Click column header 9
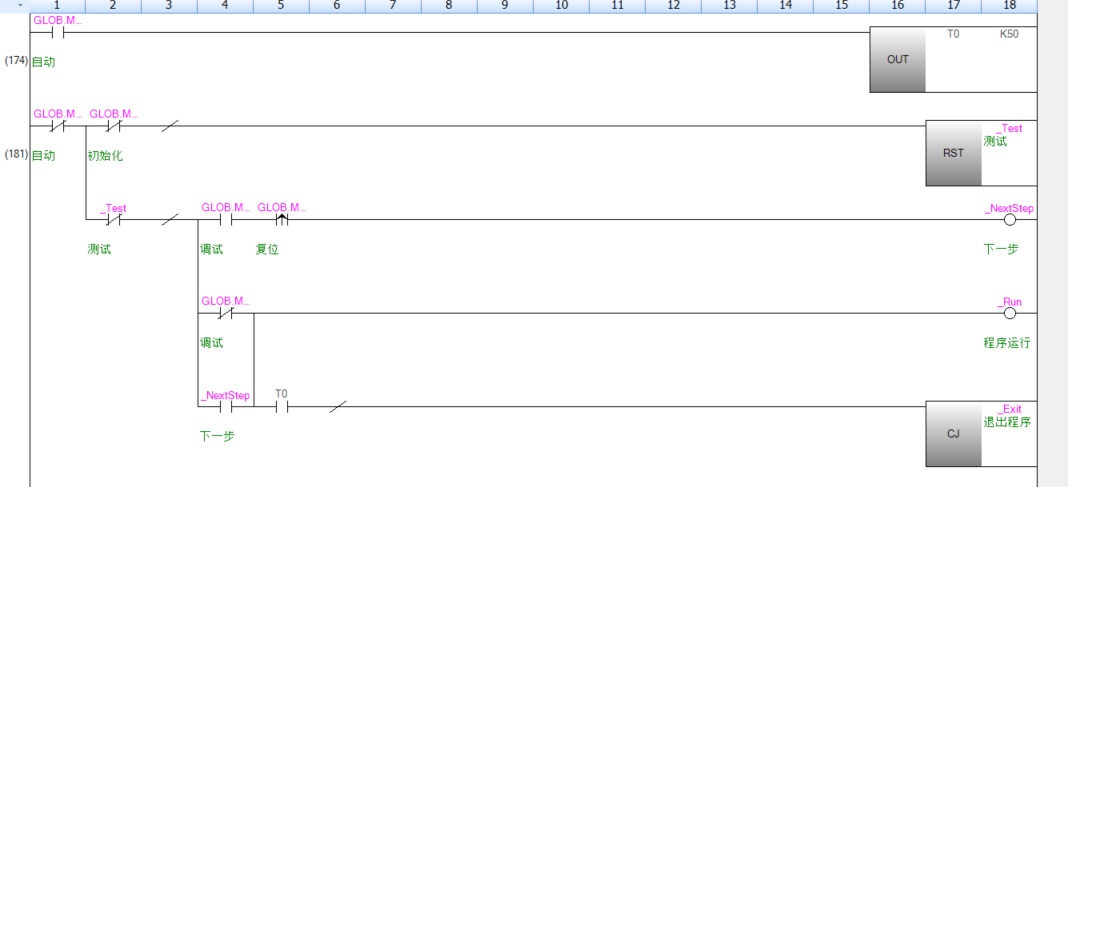Image resolution: width=1119 pixels, height=933 pixels. (505, 6)
